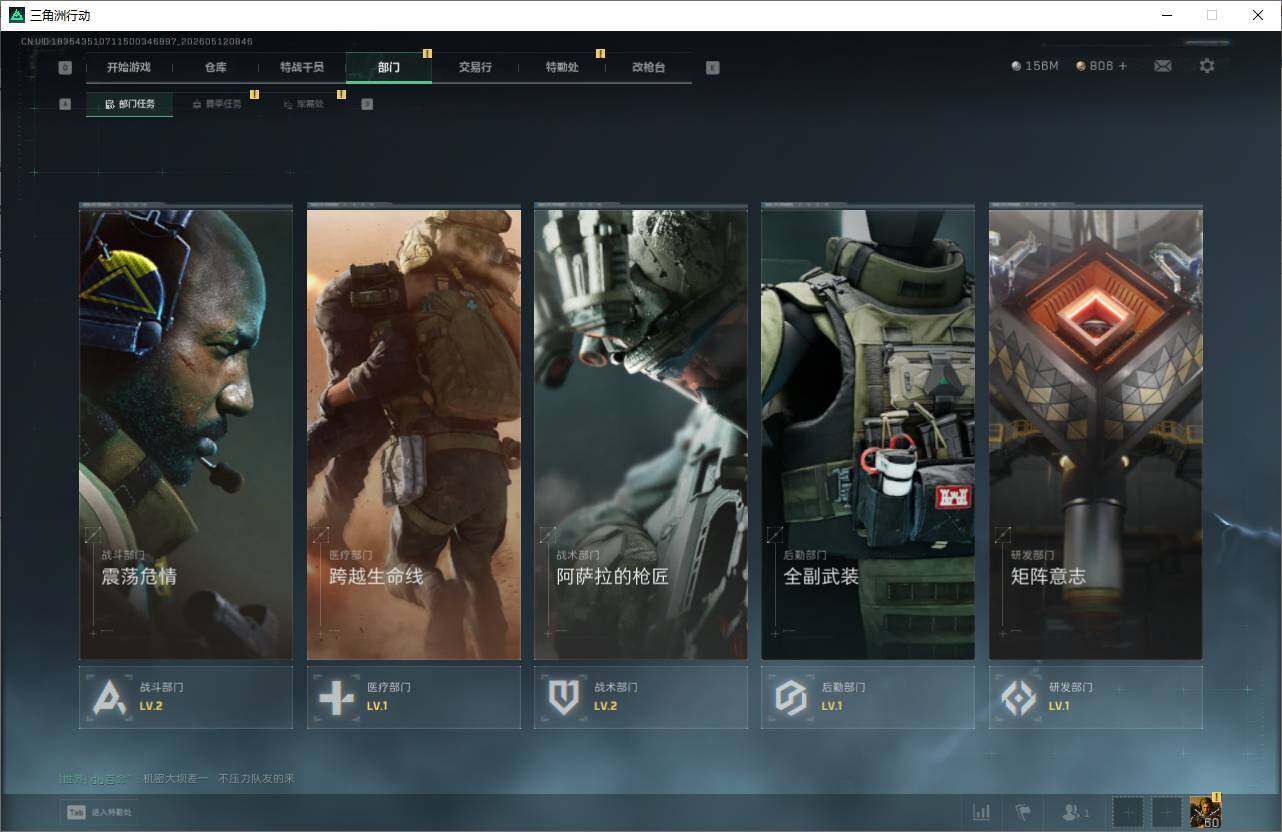Open the bar-chart stats icon in bottom bar
The width and height of the screenshot is (1282, 832).
click(x=982, y=812)
